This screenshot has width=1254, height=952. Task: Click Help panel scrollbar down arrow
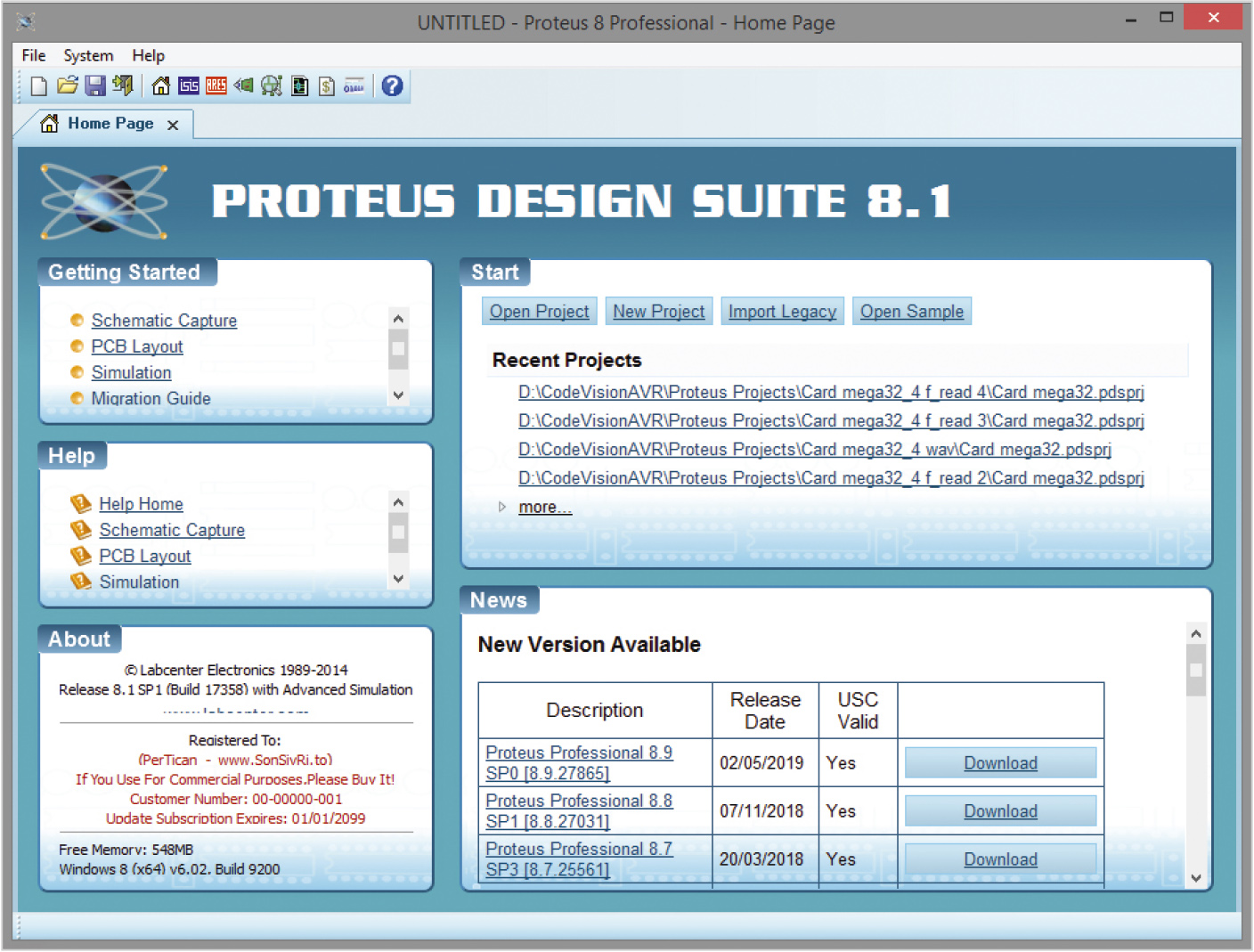point(398,579)
